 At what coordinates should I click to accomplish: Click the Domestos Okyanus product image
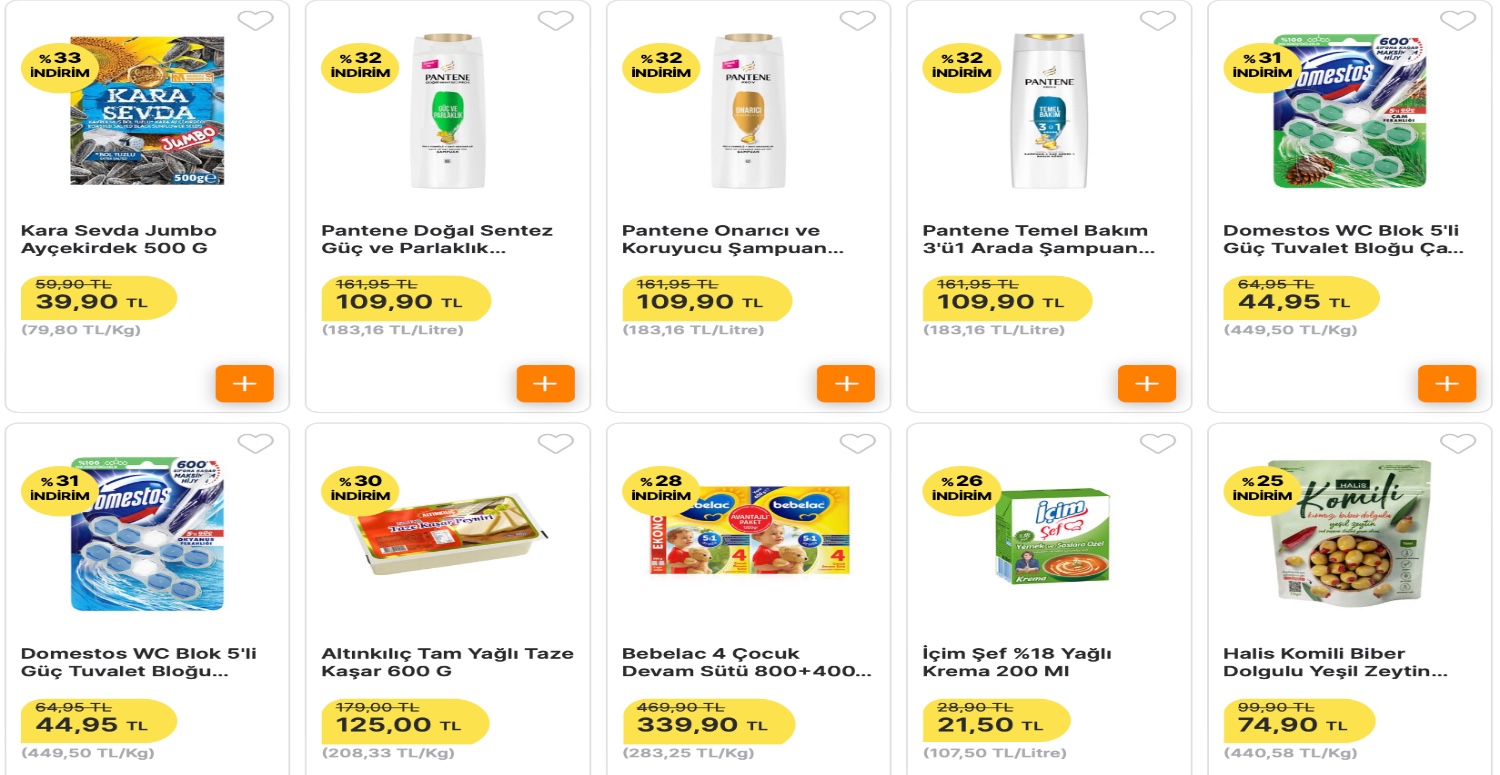[x=147, y=533]
